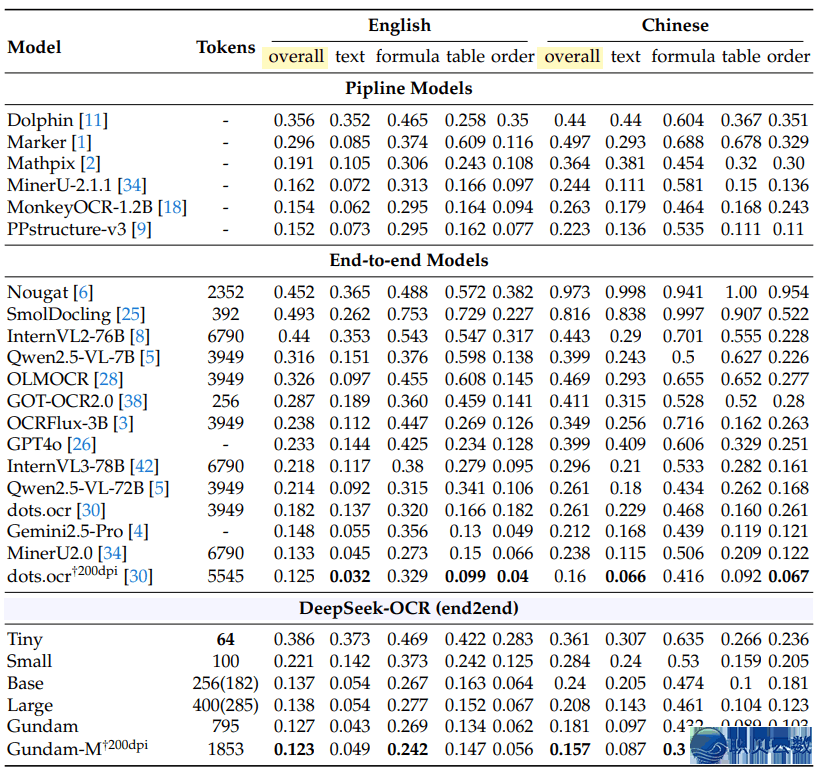Follow the Nougat citation 6 link
Image resolution: width=819 pixels, height=770 pixels.
coord(84,292)
